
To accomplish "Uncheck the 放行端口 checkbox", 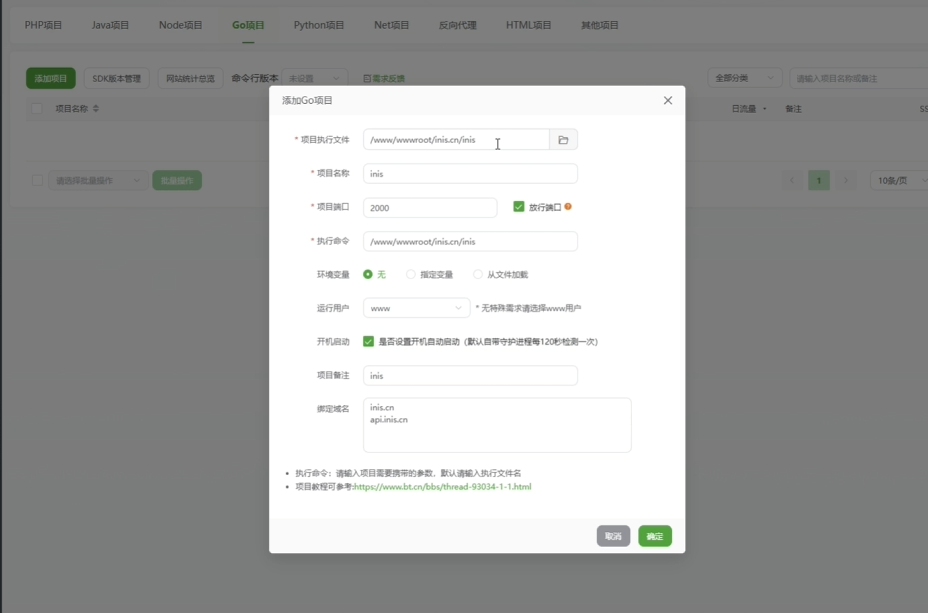I will point(518,207).
